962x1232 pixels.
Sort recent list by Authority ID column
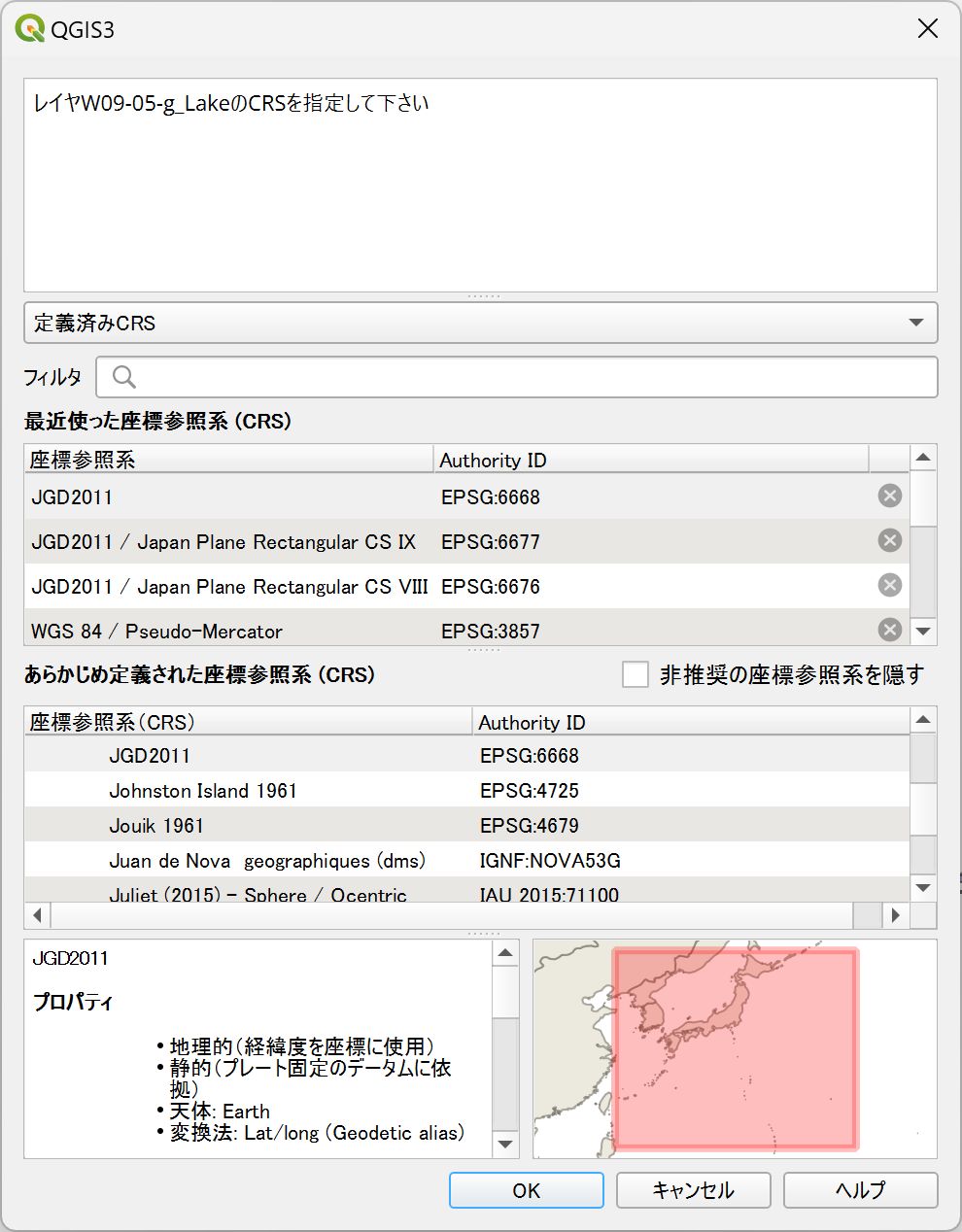point(651,460)
